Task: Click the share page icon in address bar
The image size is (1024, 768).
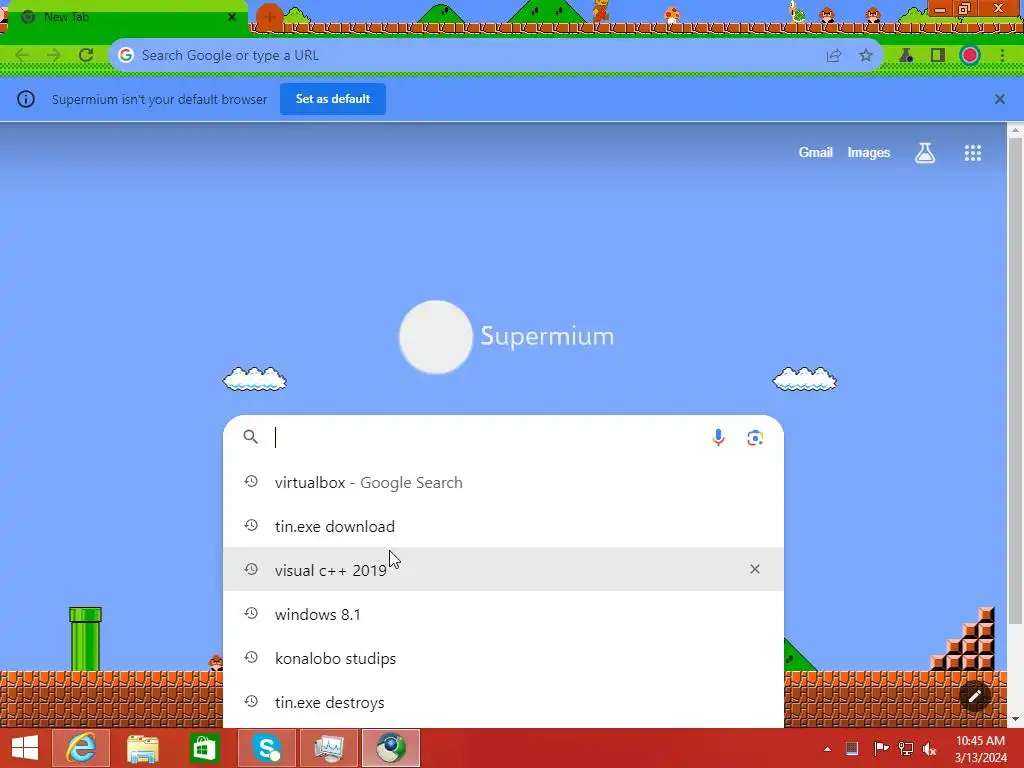Action: pyautogui.click(x=834, y=56)
